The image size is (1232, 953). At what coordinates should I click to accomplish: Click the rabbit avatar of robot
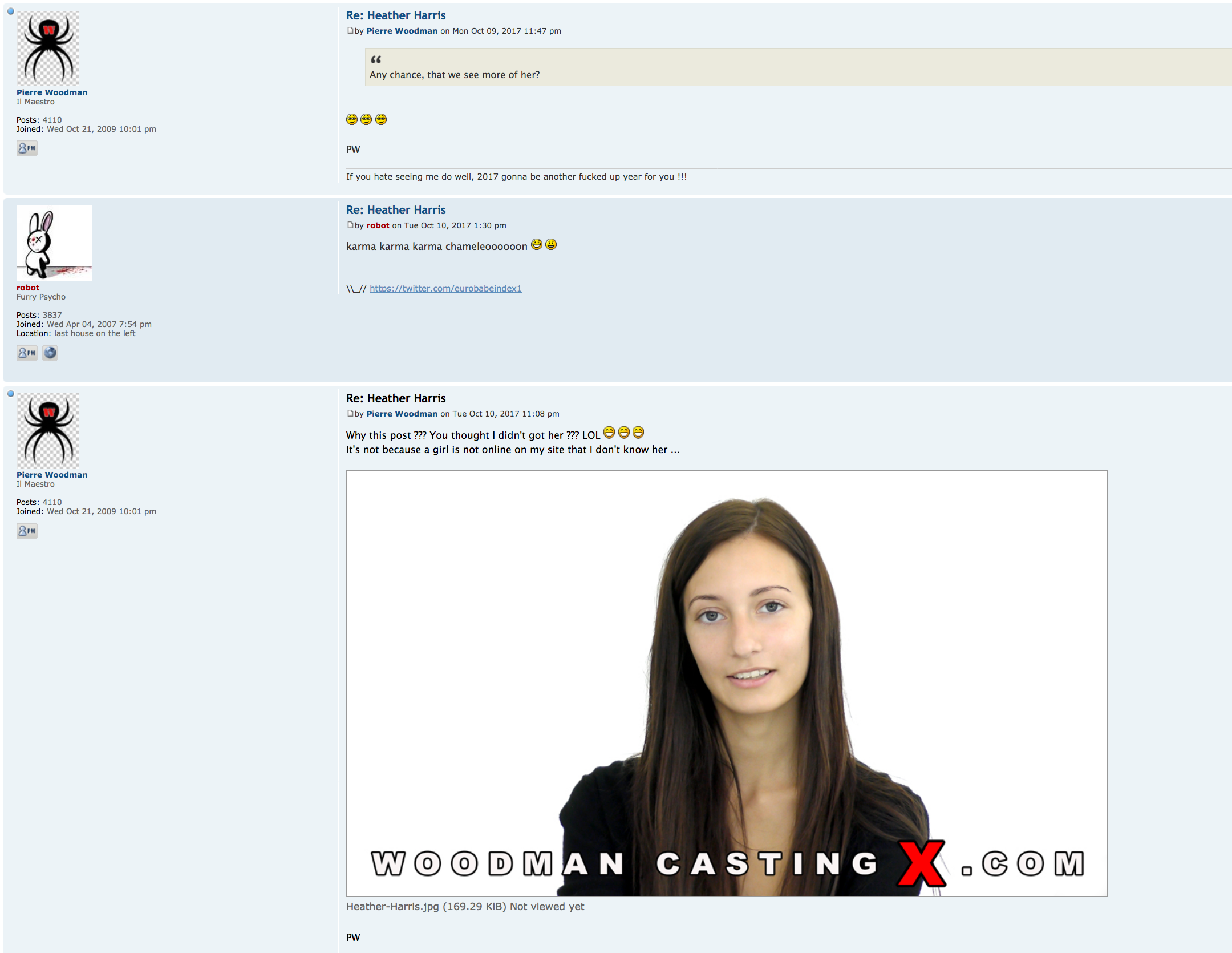pyautogui.click(x=54, y=243)
